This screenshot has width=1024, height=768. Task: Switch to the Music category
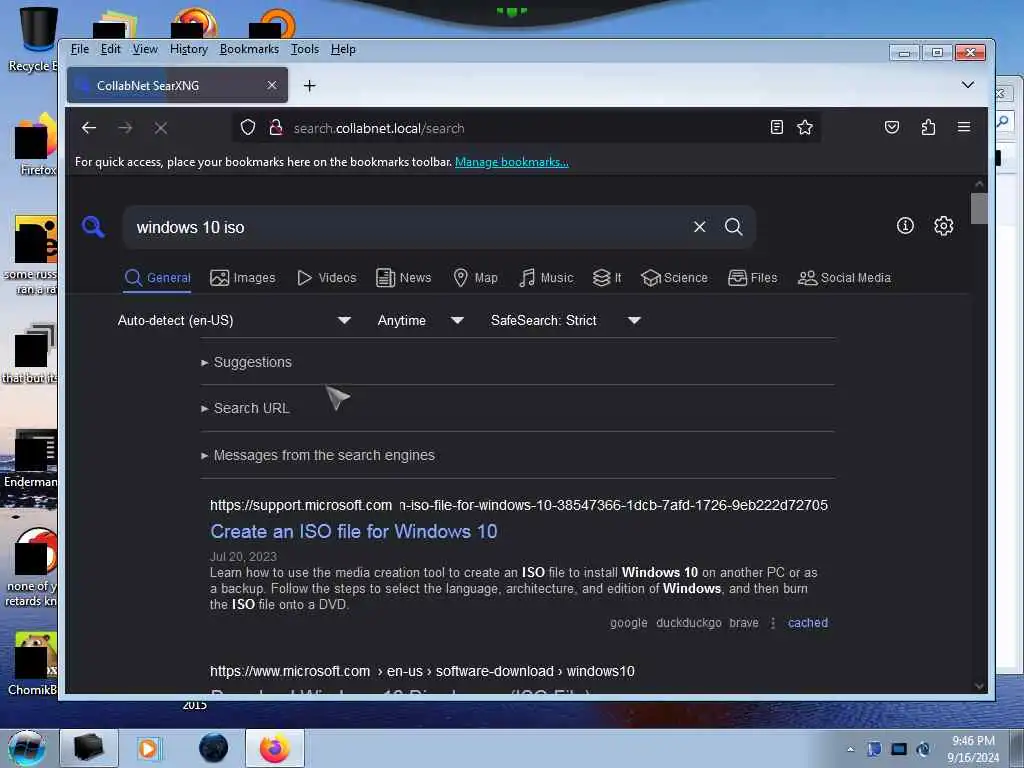546,278
